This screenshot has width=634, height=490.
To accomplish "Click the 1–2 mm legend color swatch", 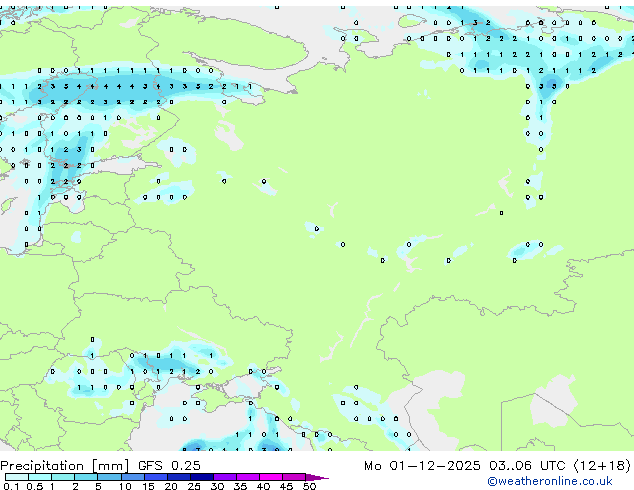I will (x=63, y=477).
